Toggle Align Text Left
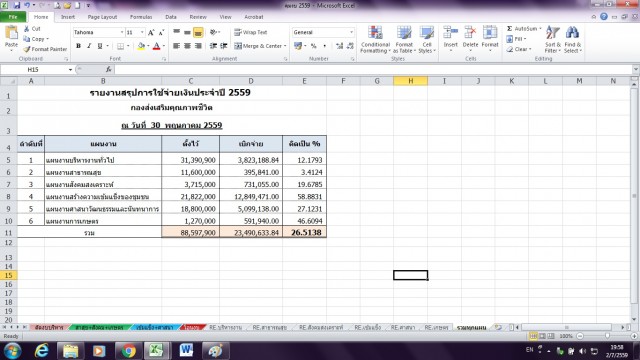640x360 pixels. pos(176,46)
